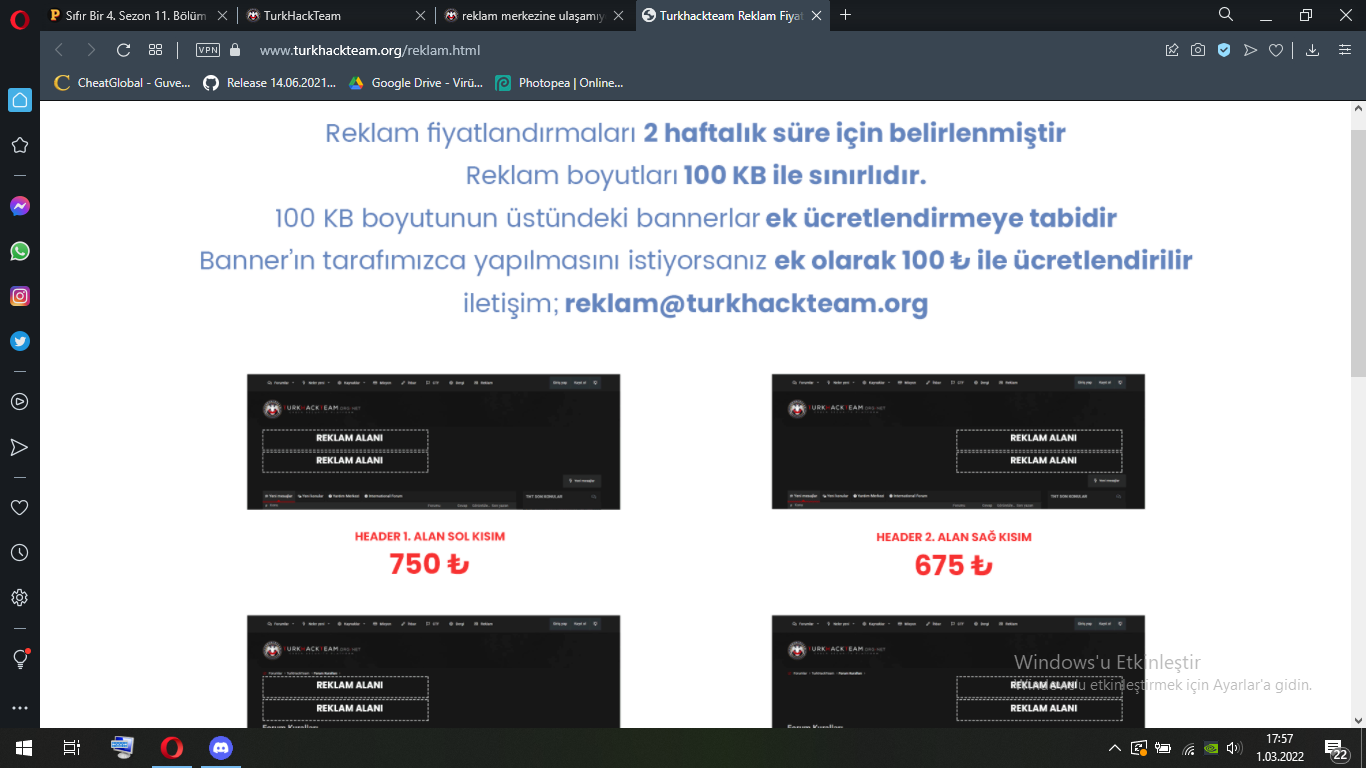The height and width of the screenshot is (768, 1366).
Task: Switch to TurkHackTeam tab
Action: click(336, 15)
